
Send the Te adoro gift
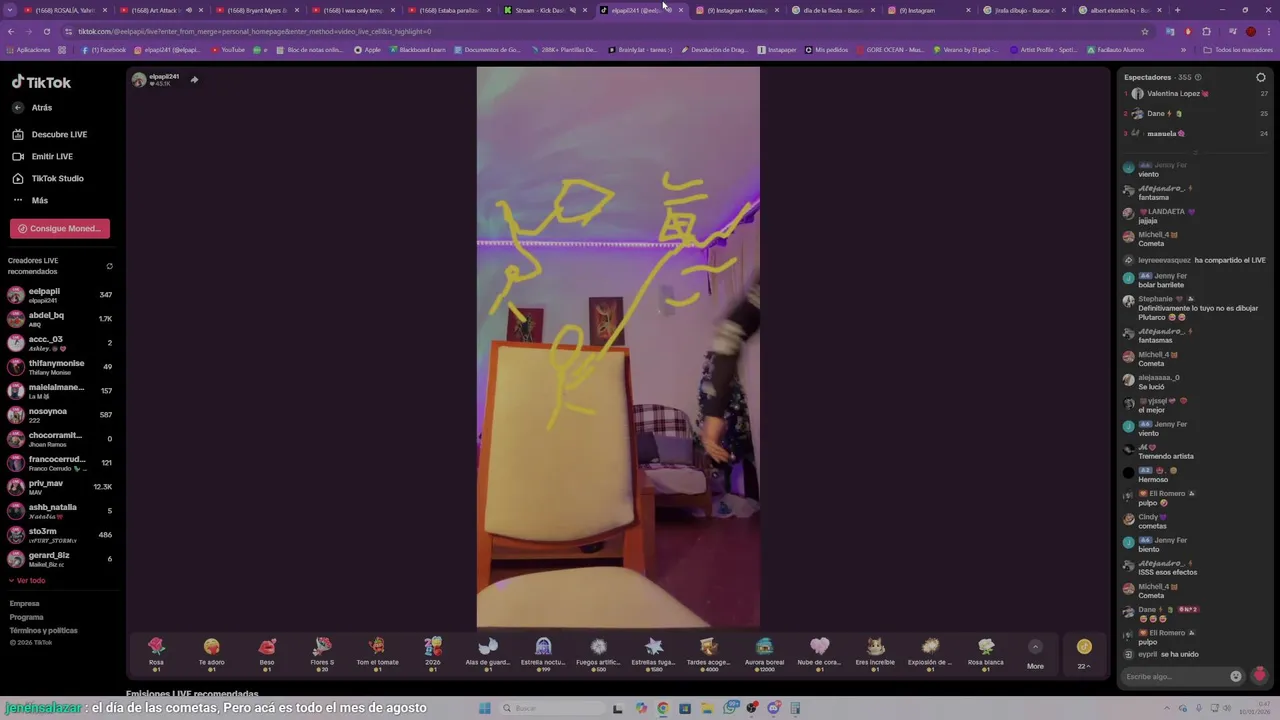coord(211,654)
